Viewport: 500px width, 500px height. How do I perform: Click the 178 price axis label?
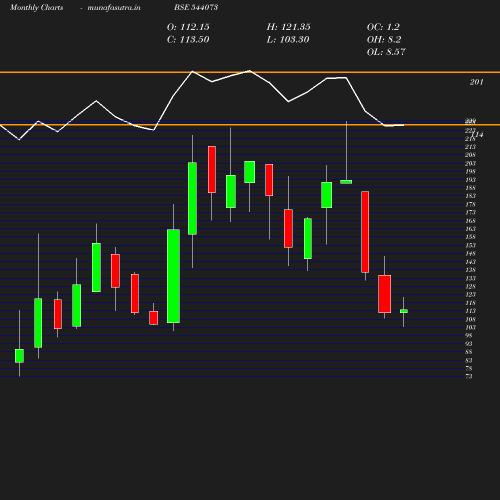tap(471, 204)
